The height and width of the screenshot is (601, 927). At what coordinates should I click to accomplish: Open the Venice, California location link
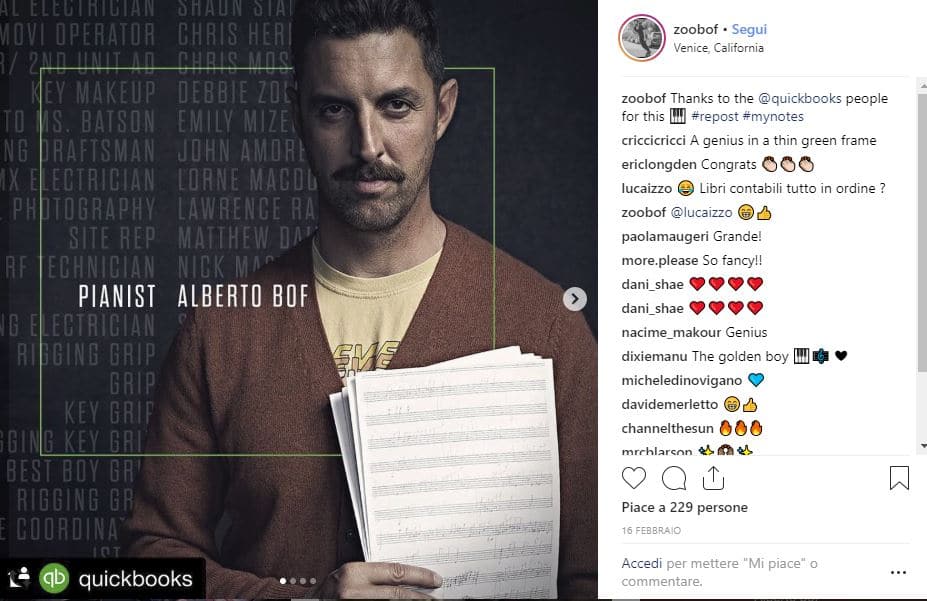tap(718, 48)
